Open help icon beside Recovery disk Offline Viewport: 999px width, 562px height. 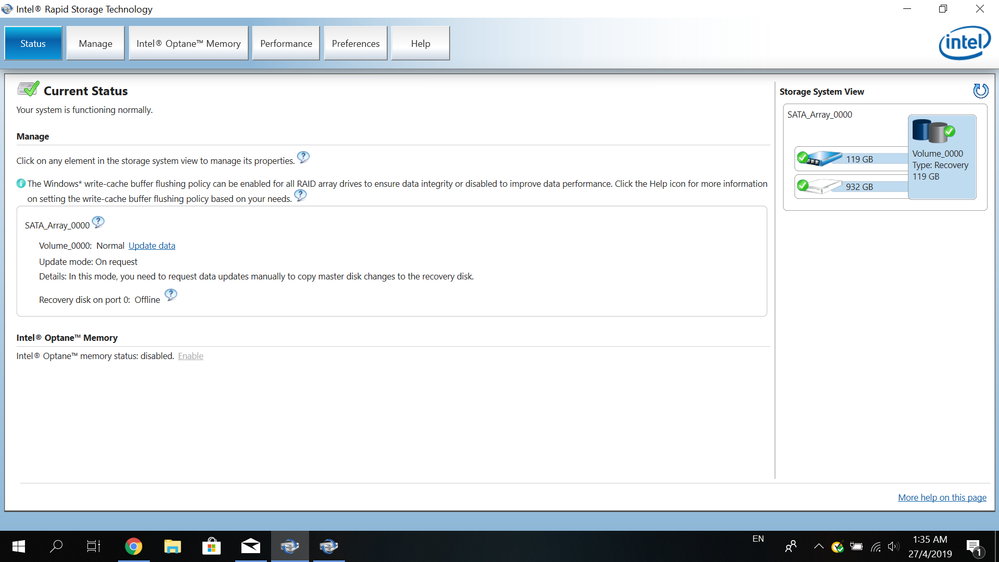coord(171,294)
